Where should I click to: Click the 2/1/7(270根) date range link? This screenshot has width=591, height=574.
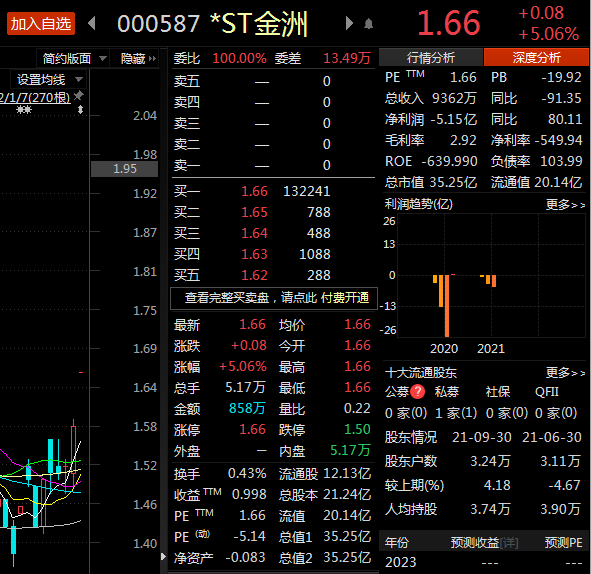[35, 98]
